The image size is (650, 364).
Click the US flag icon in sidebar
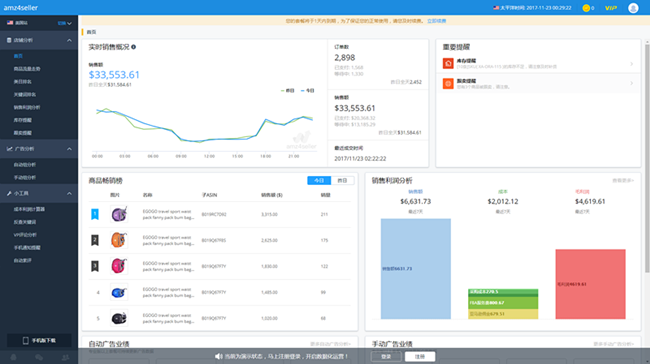pyautogui.click(x=10, y=23)
